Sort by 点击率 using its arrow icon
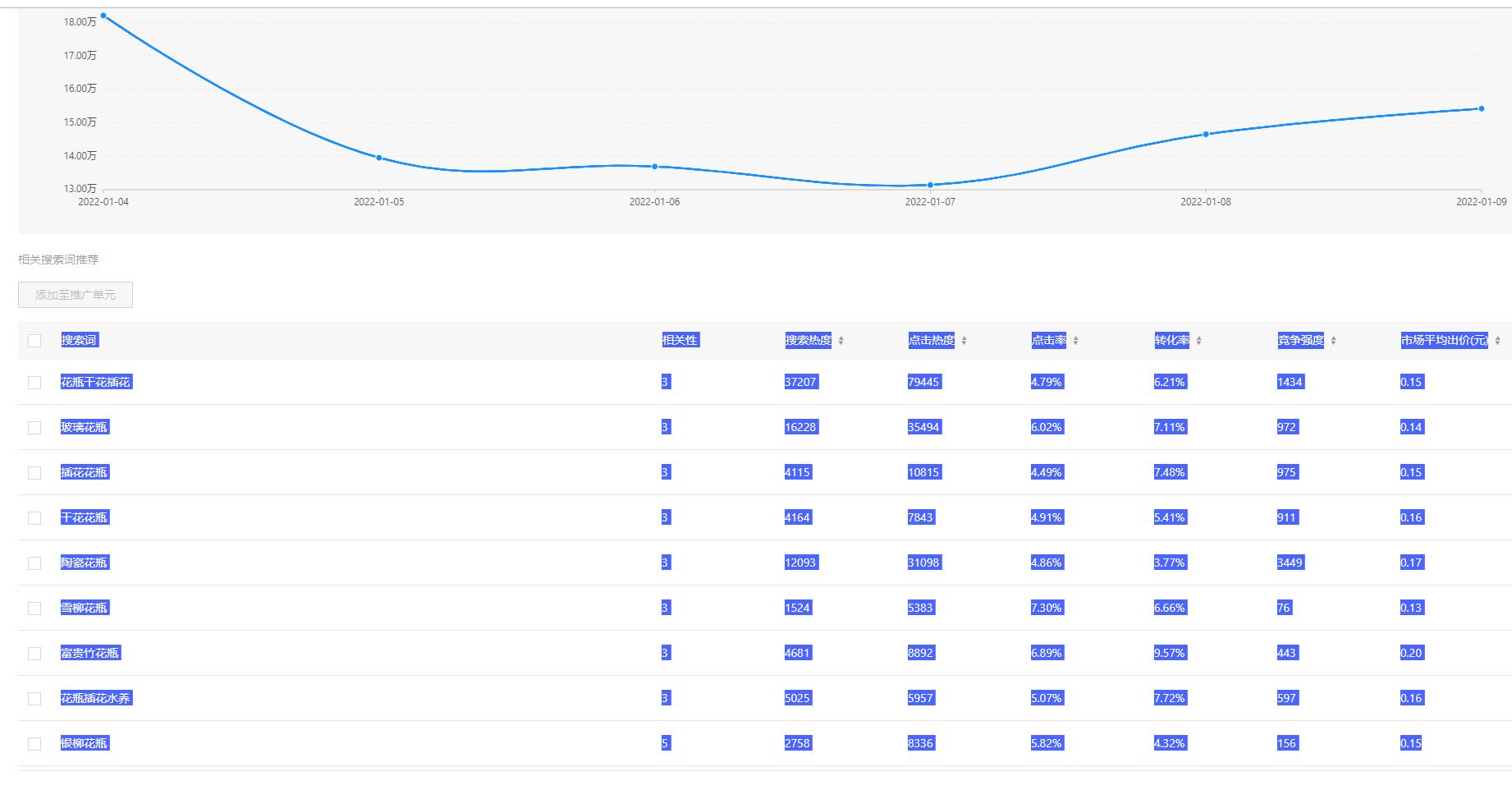Image resolution: width=1512 pixels, height=790 pixels. 1075,341
